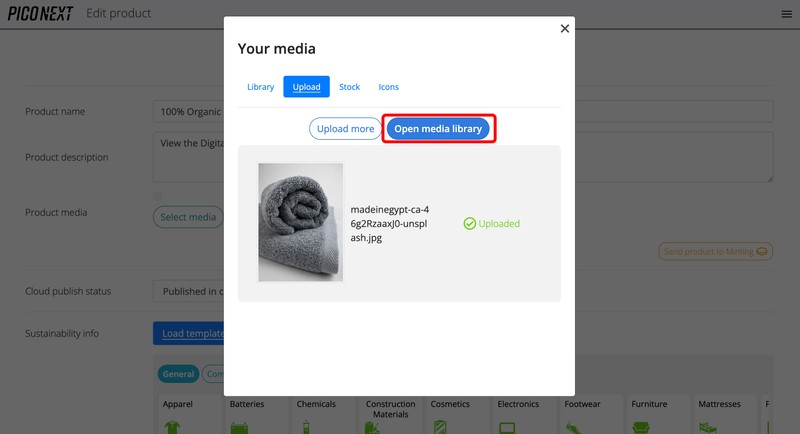800x434 pixels.
Task: Open the Icons tab
Action: tap(388, 87)
